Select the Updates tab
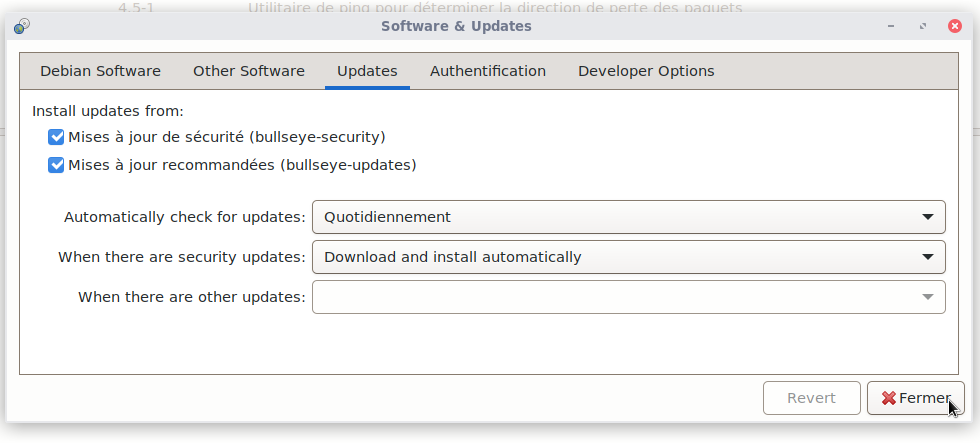This screenshot has width=980, height=443. coord(367,71)
